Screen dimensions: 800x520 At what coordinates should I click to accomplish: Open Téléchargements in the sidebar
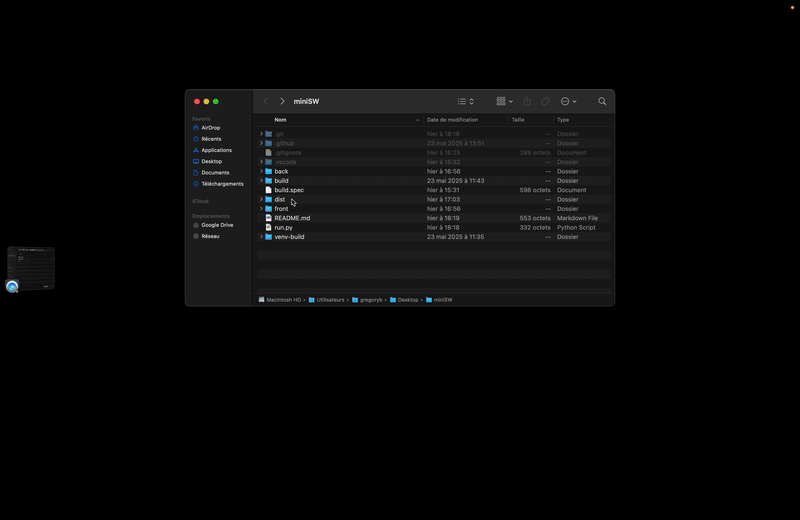(222, 184)
